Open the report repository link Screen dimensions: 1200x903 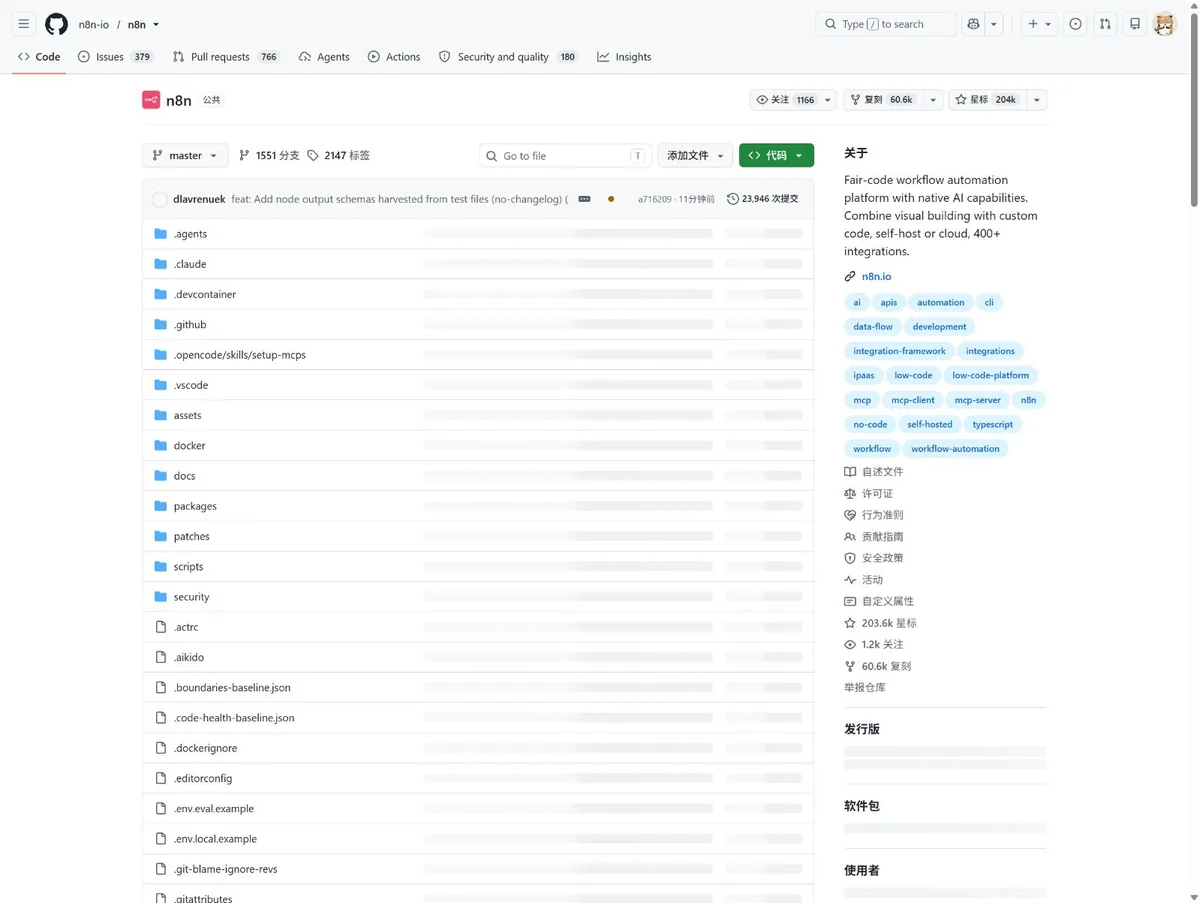(865, 688)
